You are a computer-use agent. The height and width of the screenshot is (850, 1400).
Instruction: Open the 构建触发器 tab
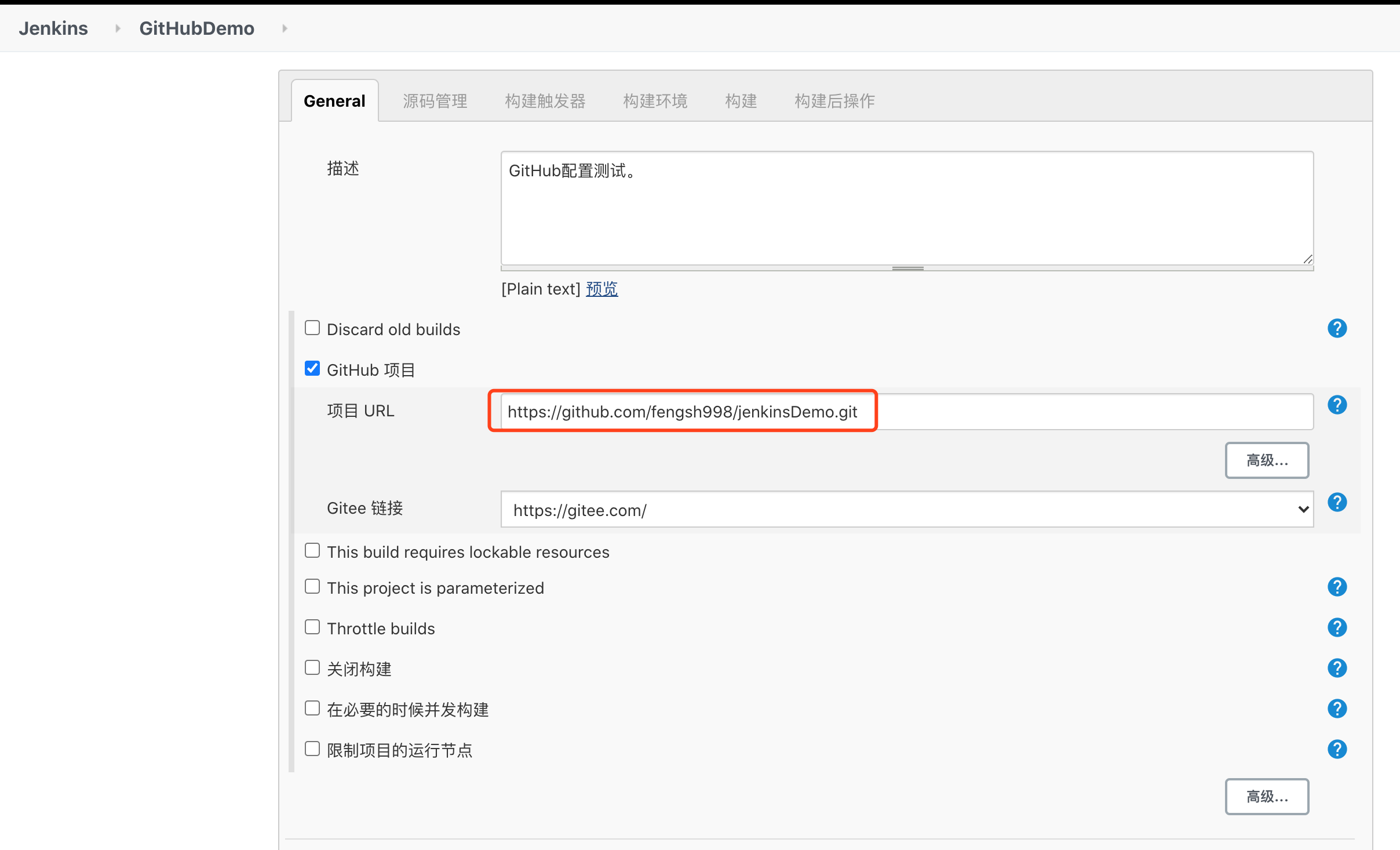pyautogui.click(x=545, y=100)
